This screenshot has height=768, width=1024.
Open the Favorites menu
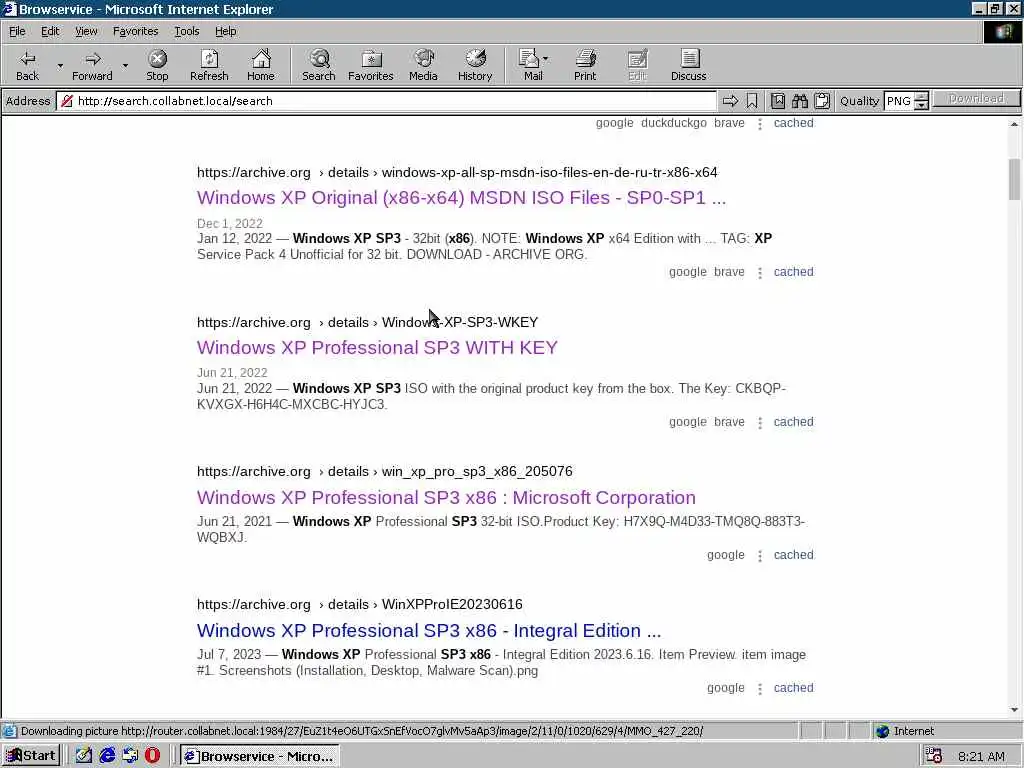click(x=135, y=31)
